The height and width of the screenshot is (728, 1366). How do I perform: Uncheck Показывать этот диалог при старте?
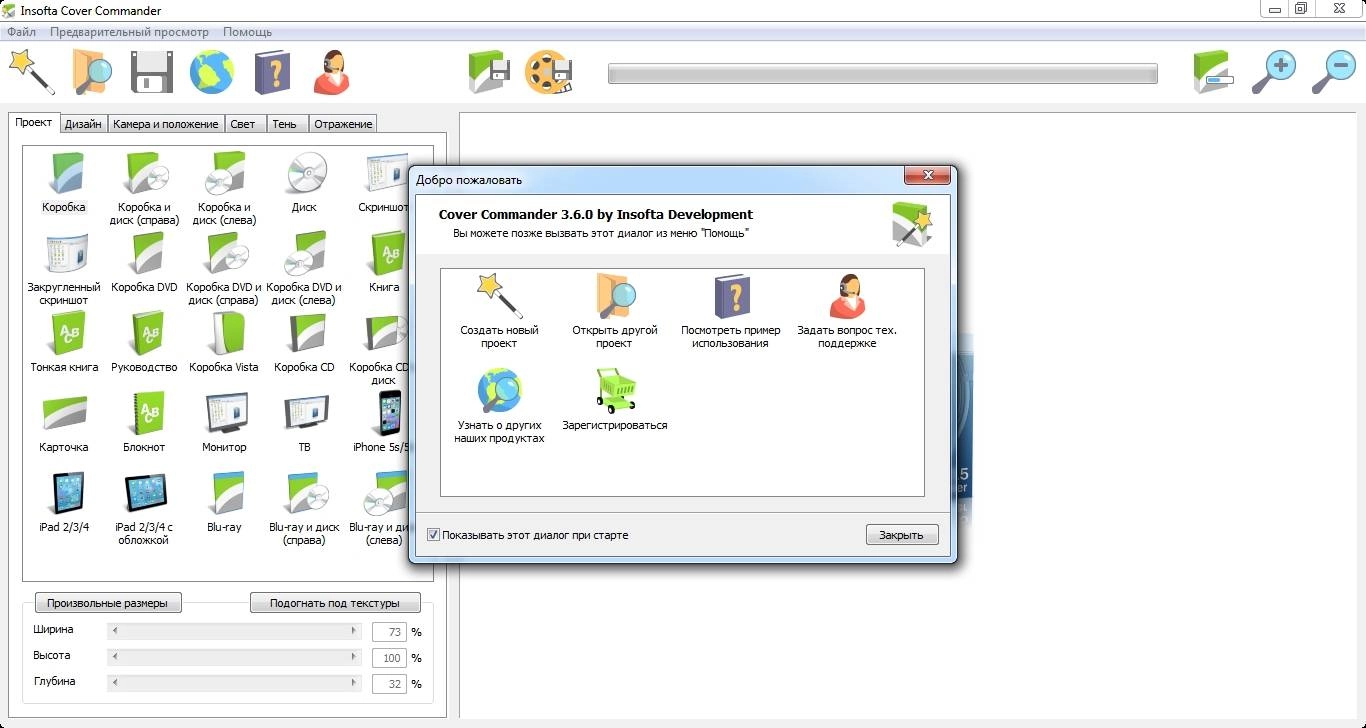[433, 535]
